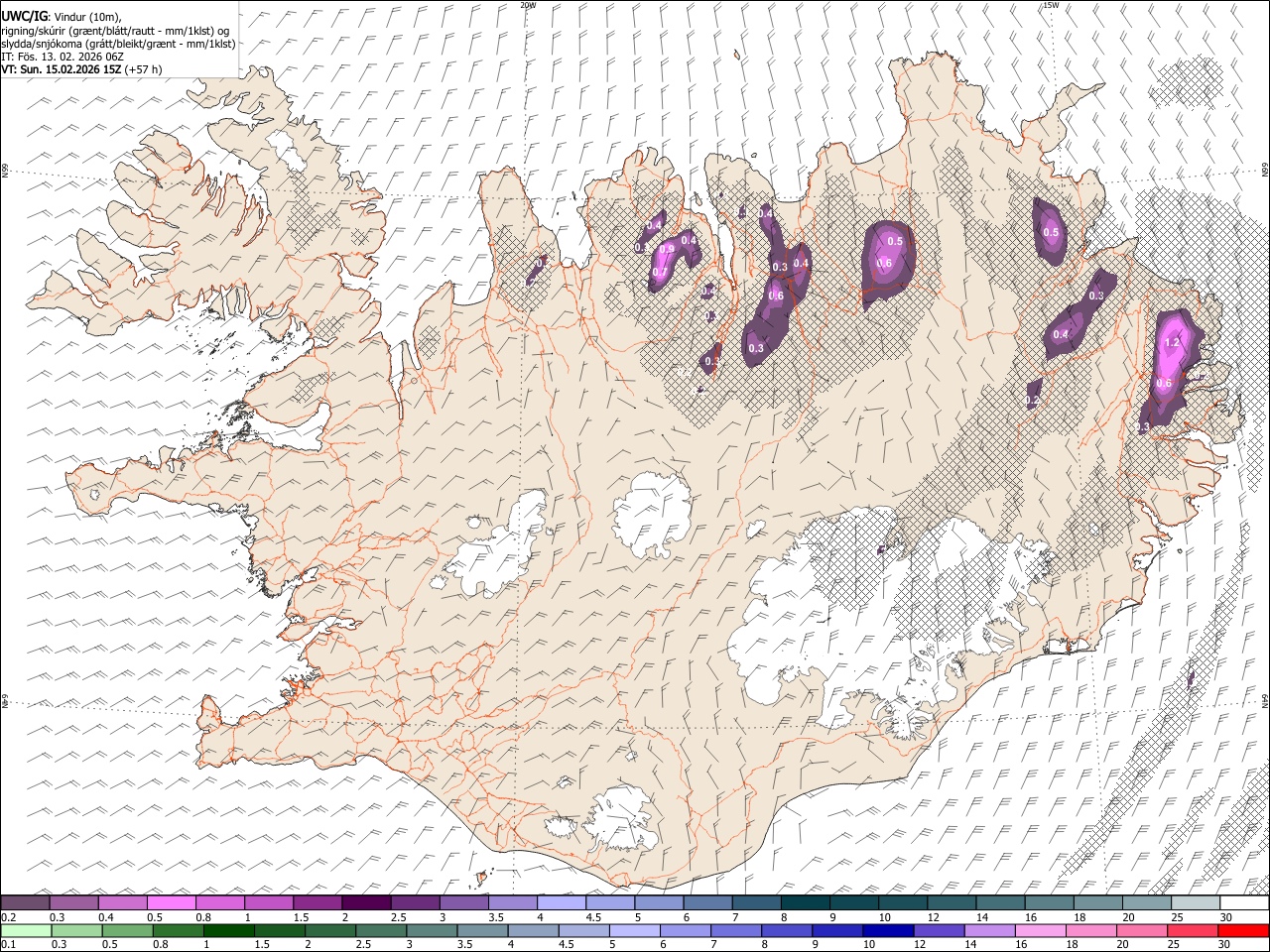Click the 'slydda/snjókoma' legend description line

click(x=118, y=44)
